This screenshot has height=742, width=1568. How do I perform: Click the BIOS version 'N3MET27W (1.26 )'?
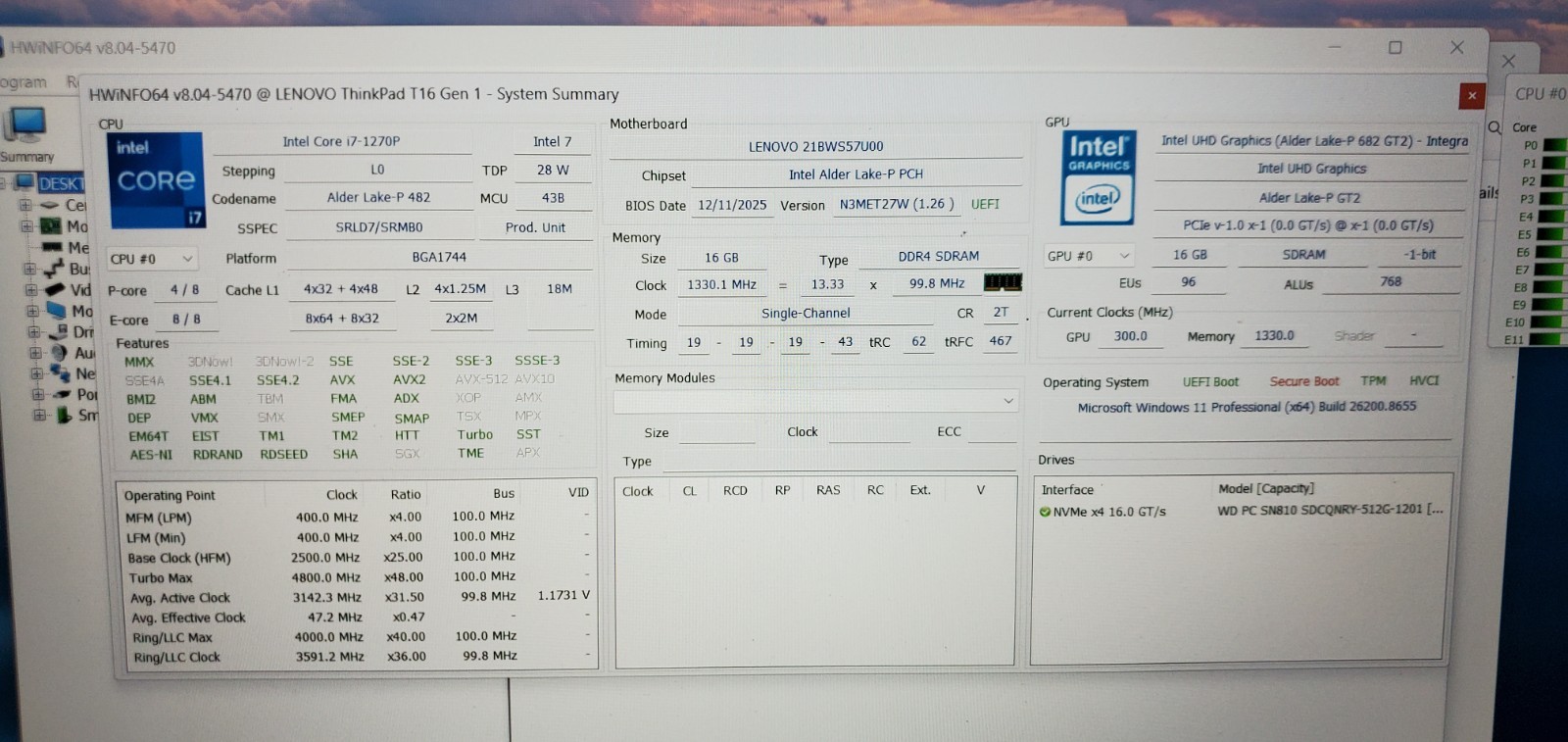coord(897,204)
